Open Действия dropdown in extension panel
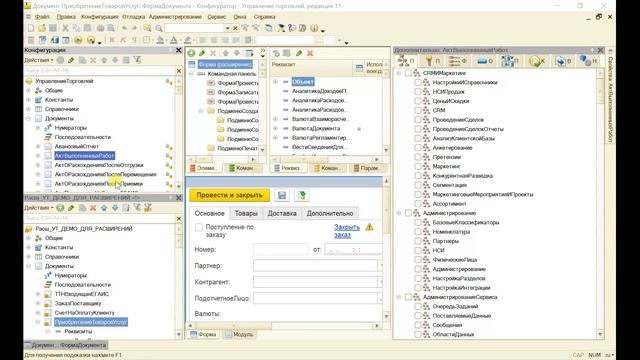640x360 pixels. [39, 208]
